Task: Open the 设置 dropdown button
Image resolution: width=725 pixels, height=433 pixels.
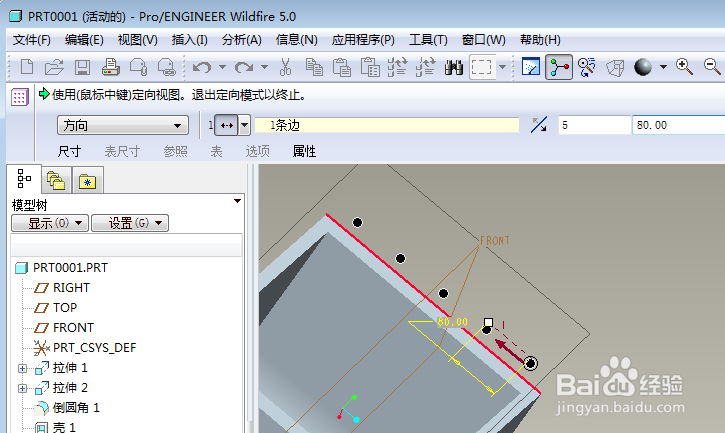Action: point(130,223)
